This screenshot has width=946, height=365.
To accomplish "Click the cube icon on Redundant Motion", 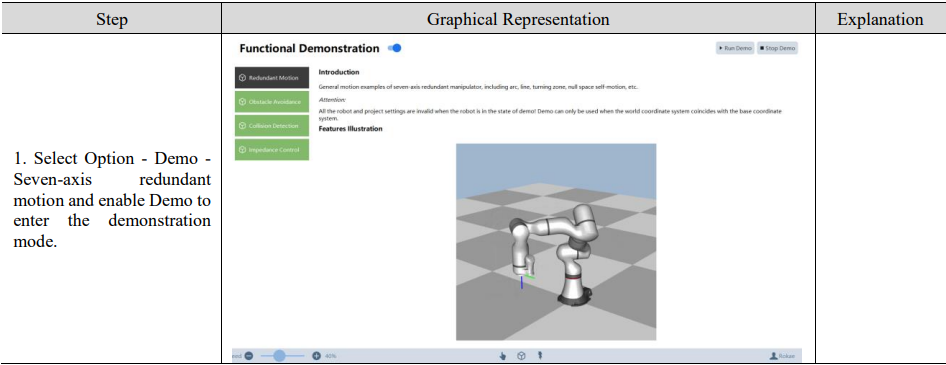I will [243, 78].
